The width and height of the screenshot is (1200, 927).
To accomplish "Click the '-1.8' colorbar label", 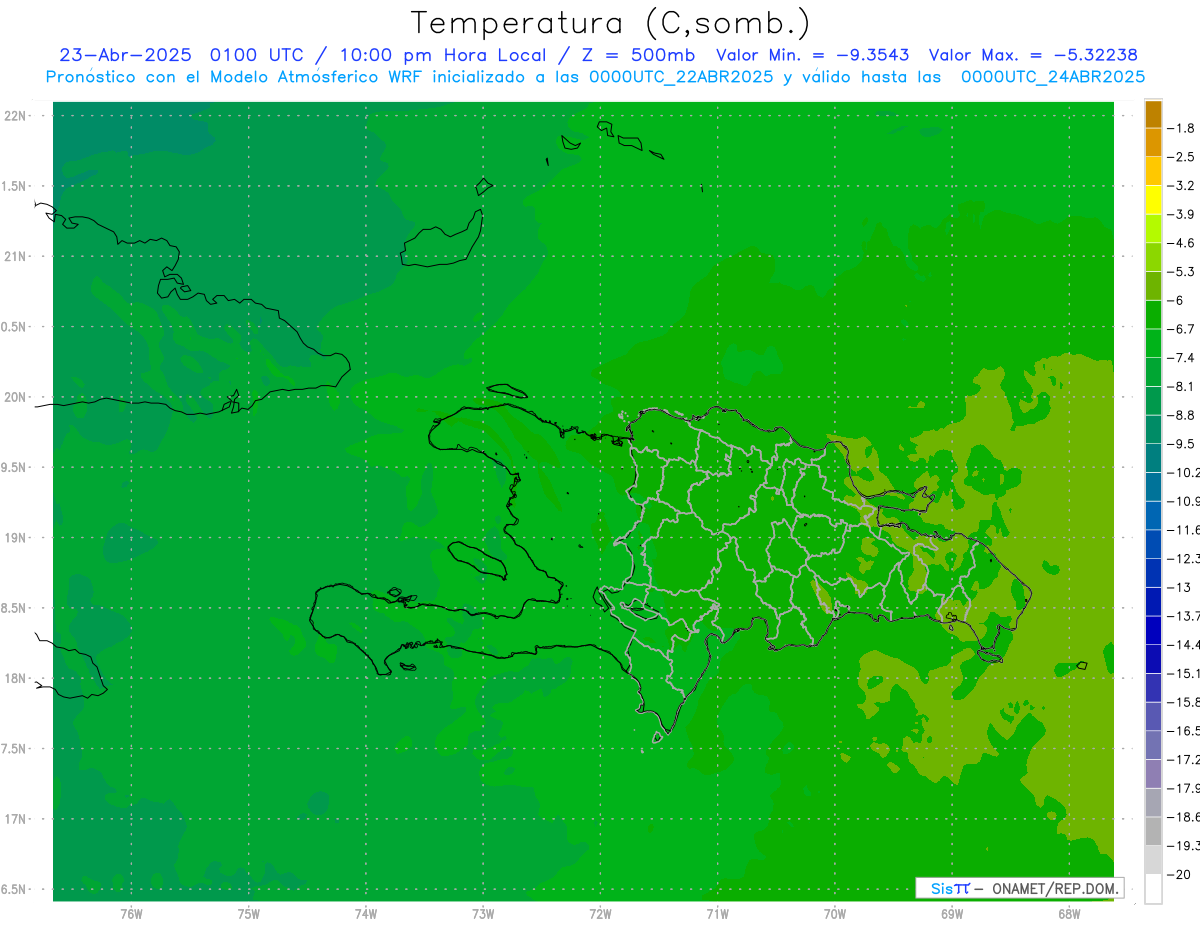I will coord(1181,128).
